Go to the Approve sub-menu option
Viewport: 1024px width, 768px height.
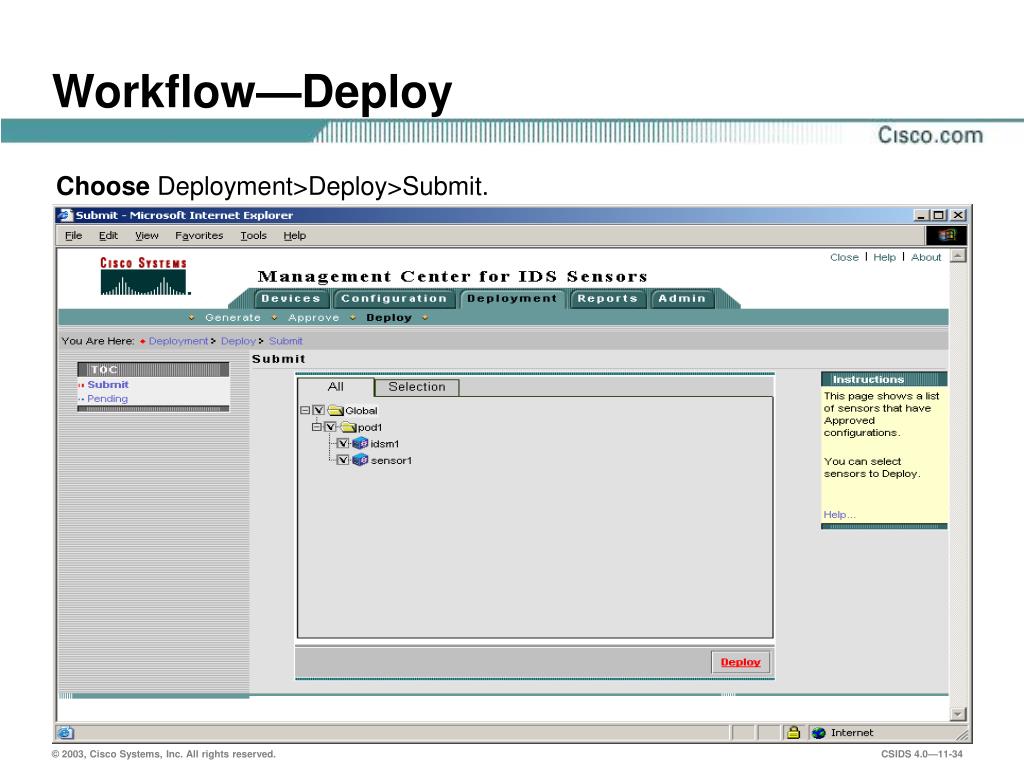pos(313,317)
